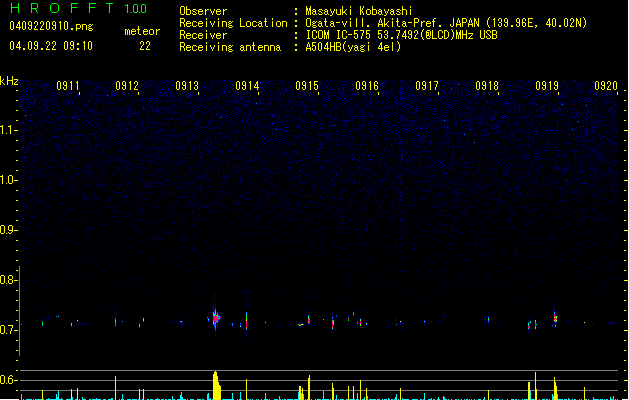Click the 0918 time marker
The height and width of the screenshot is (400, 629).
487,86
